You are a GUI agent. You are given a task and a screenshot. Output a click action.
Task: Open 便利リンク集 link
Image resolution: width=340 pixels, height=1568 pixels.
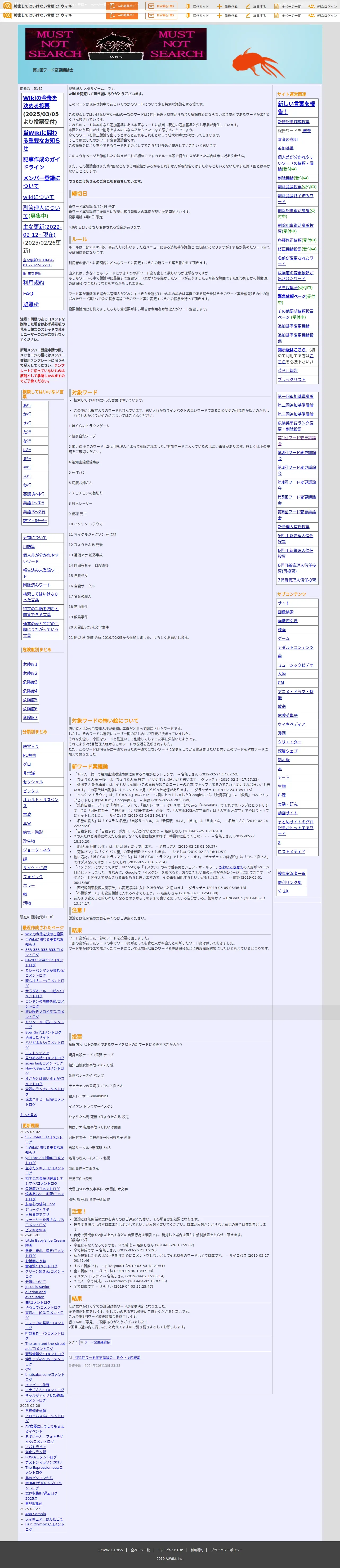289,883
